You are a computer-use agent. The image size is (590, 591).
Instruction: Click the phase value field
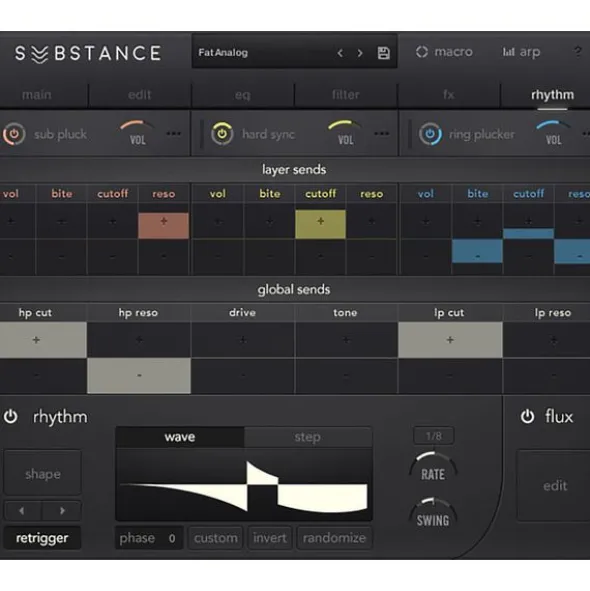click(x=149, y=538)
